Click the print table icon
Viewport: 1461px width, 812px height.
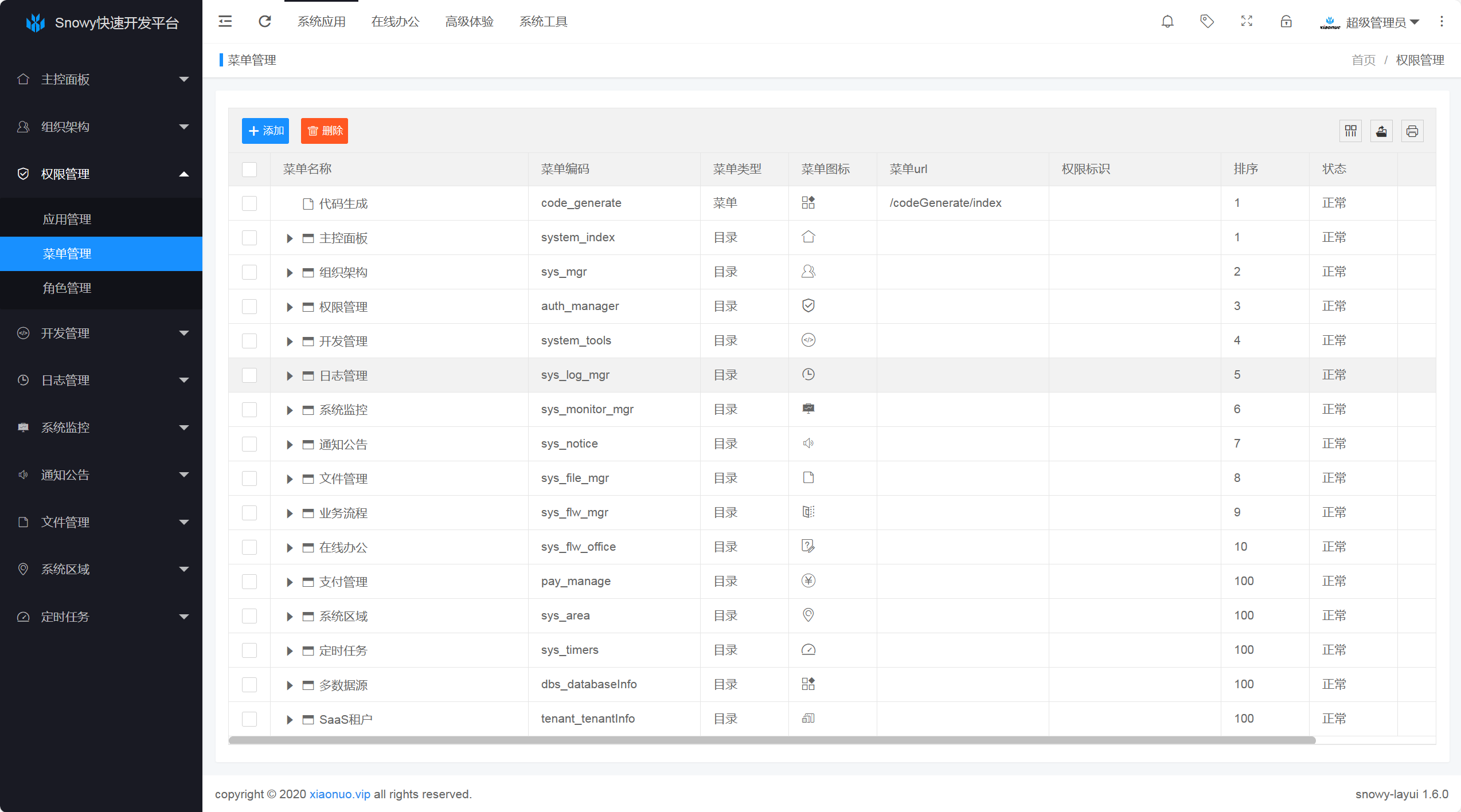[x=1412, y=131]
